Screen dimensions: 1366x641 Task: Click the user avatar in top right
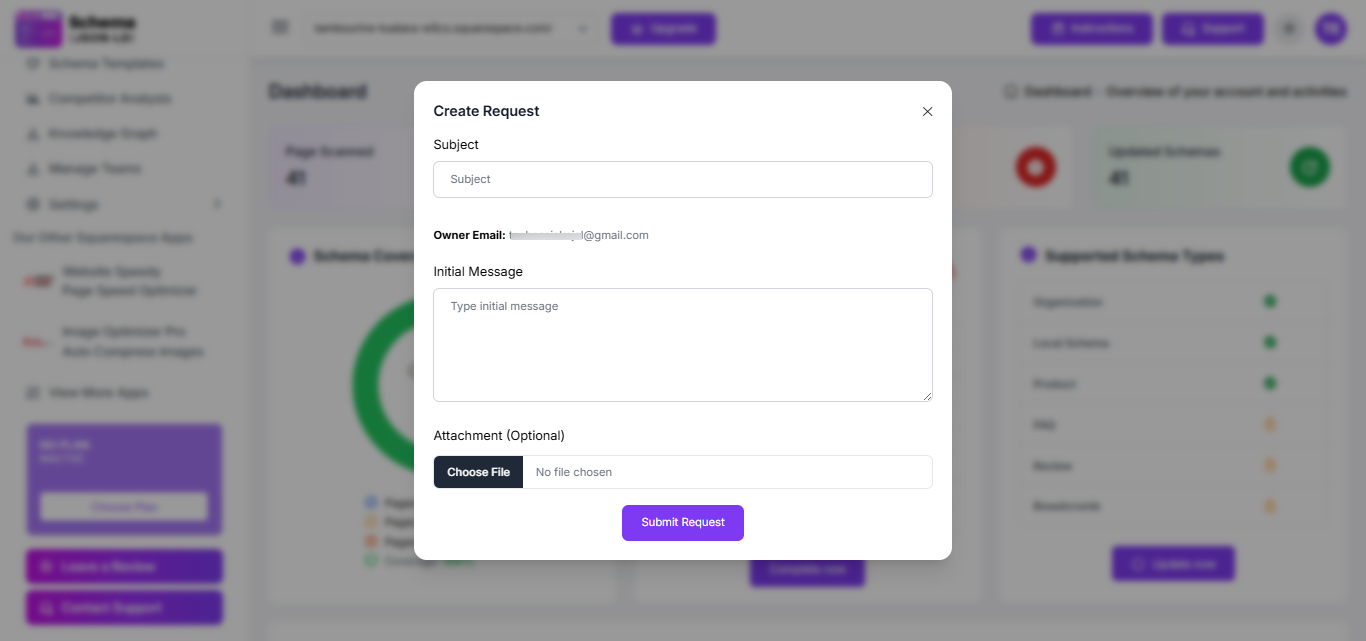pos(1330,28)
